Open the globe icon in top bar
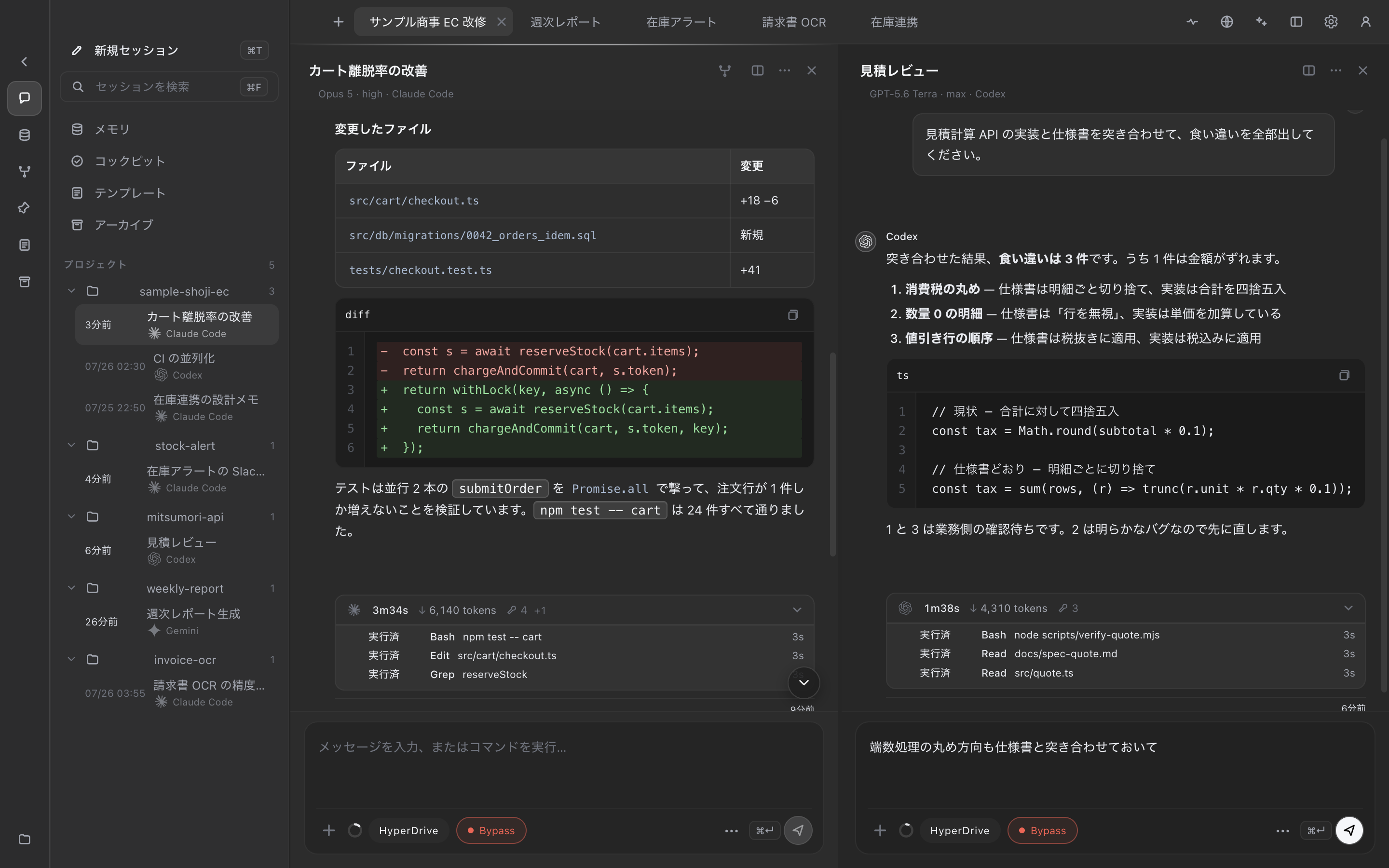Screen dimensions: 1389x868 point(1226,22)
